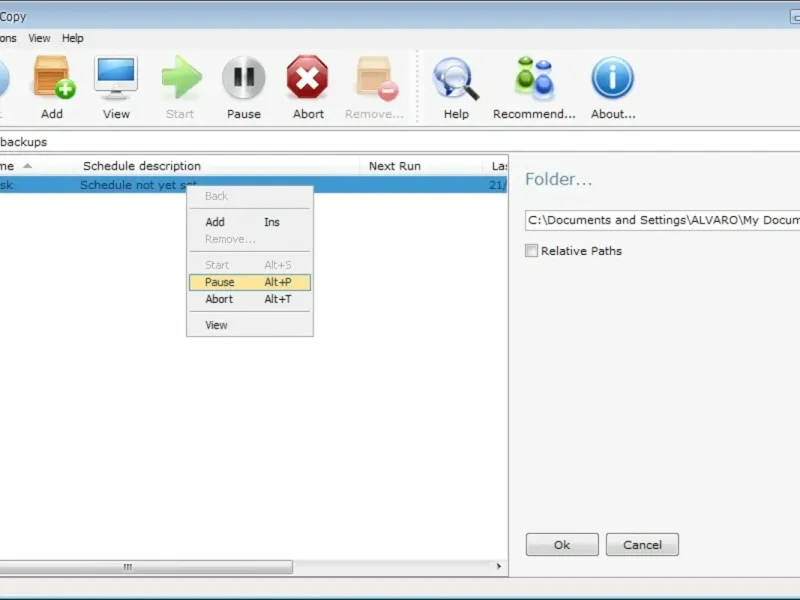The width and height of the screenshot is (800, 600).
Task: Click the green Start arrow toolbar icon
Action: [x=180, y=87]
